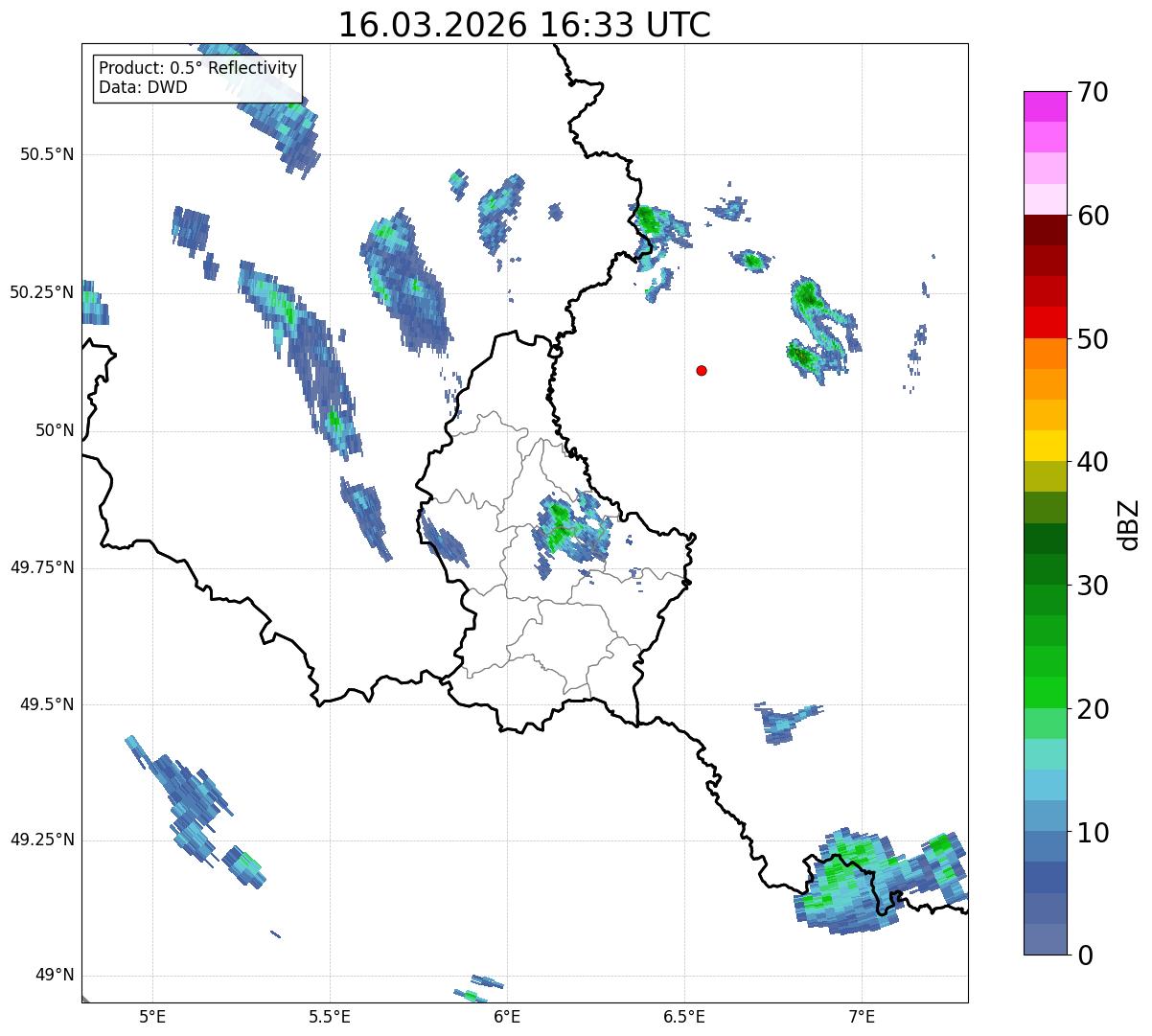Click the '70' colorbar tick label
1152x1036 pixels.
coord(1092,92)
